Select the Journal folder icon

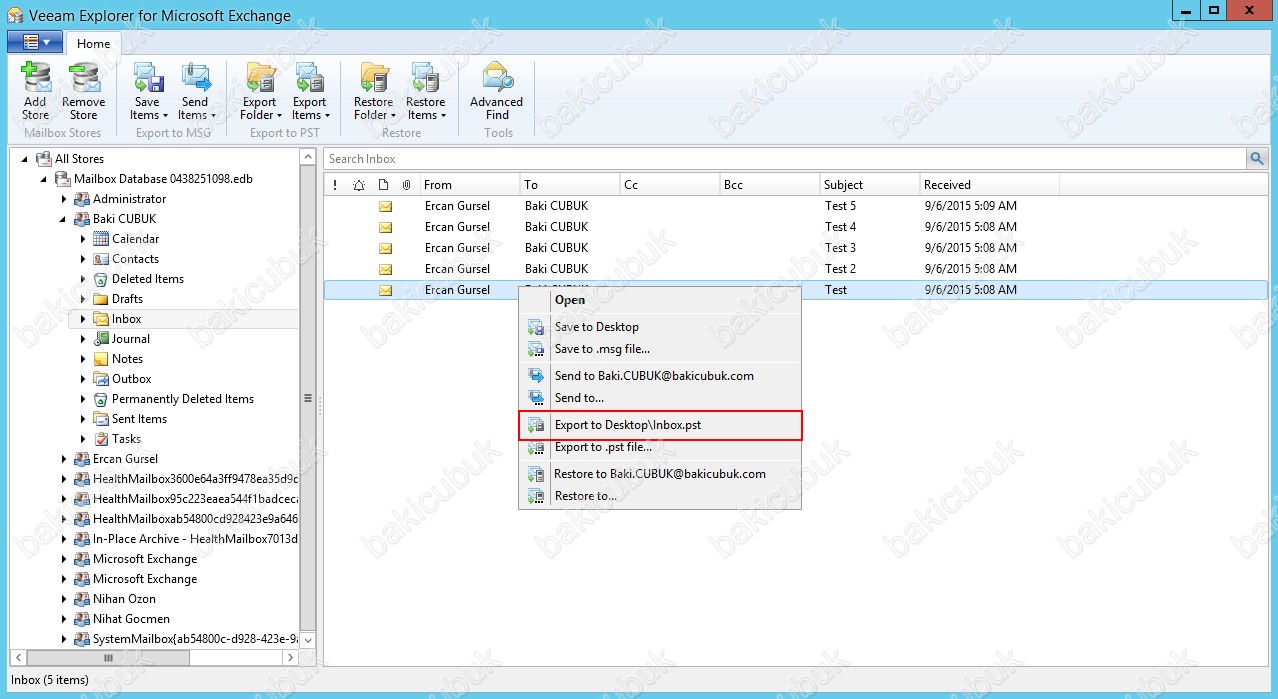pos(100,339)
